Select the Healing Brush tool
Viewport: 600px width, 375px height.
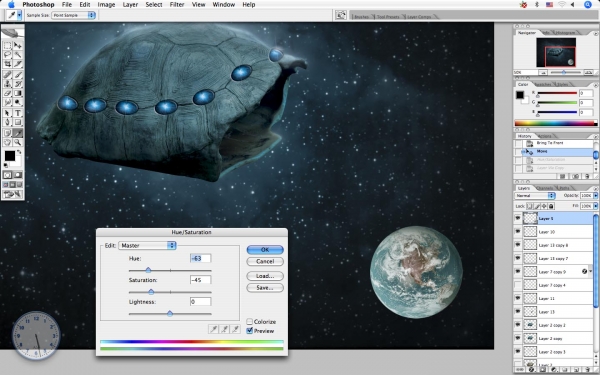click(7, 75)
